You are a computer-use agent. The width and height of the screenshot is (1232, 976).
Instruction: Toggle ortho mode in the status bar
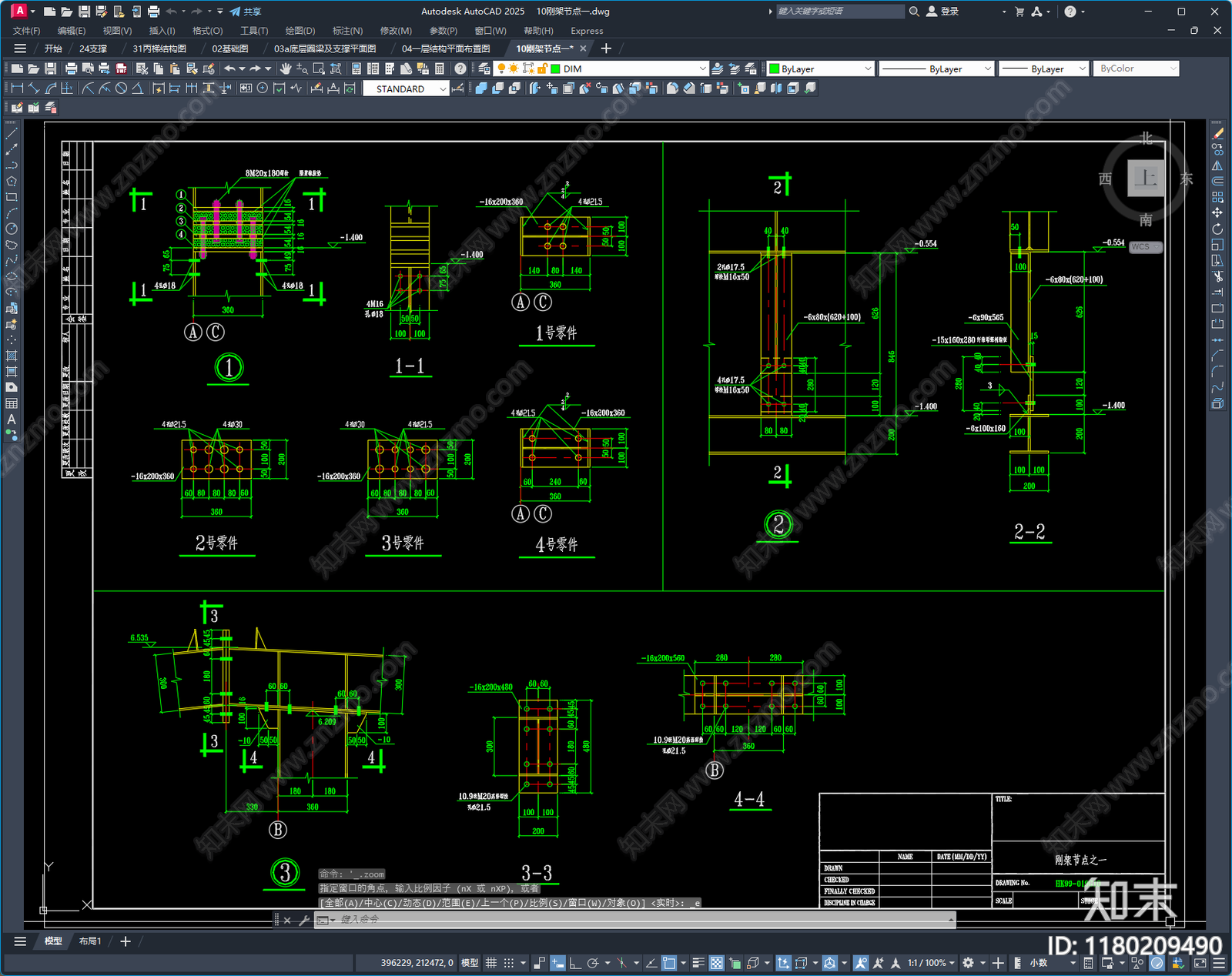[x=575, y=963]
